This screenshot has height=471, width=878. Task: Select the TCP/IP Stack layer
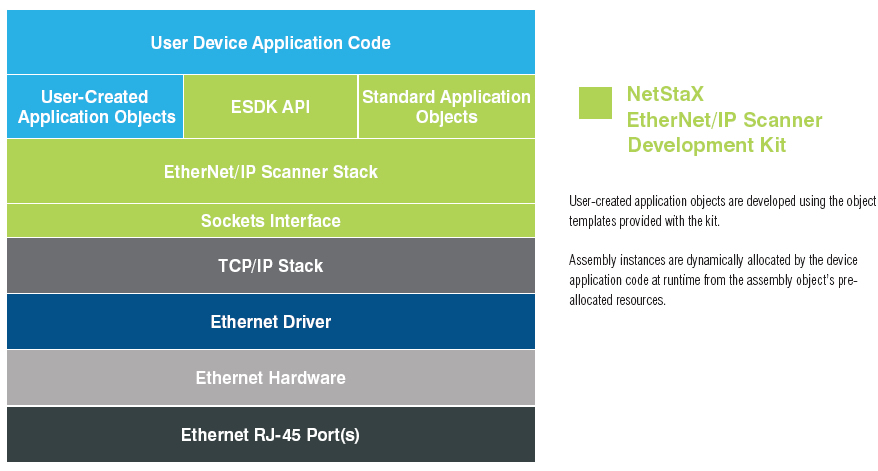[x=270, y=265]
